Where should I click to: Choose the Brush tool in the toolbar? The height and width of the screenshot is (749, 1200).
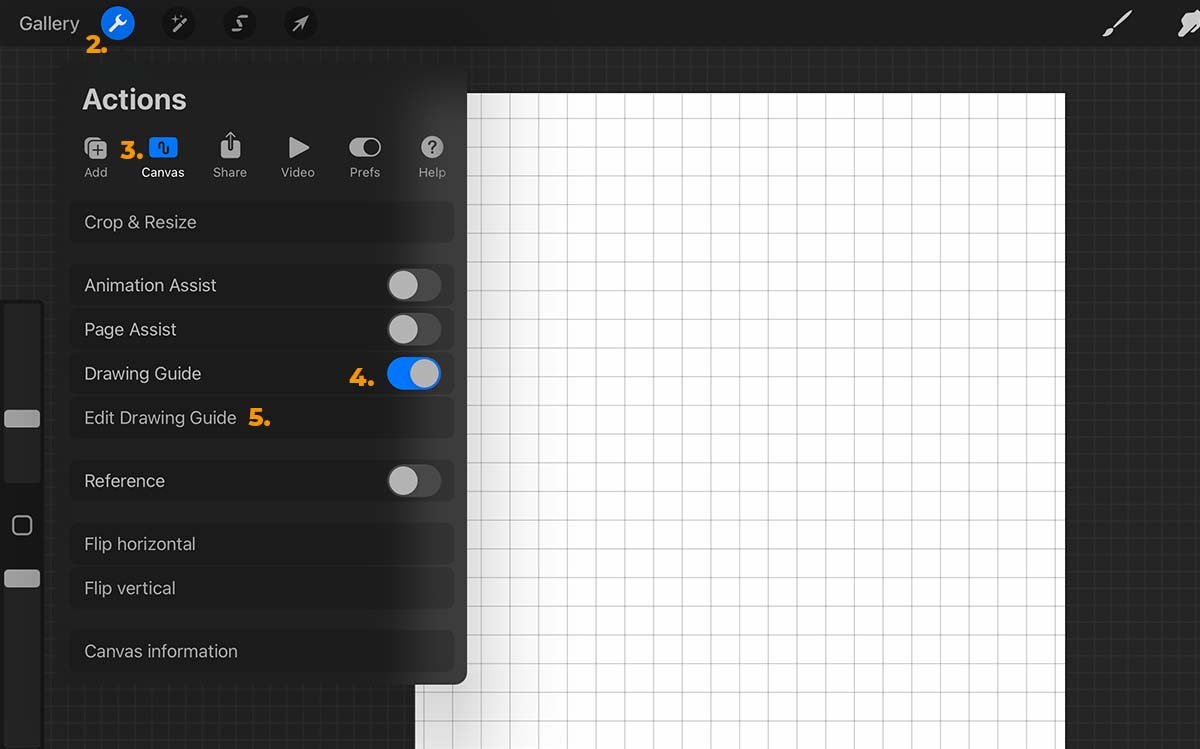coord(1116,23)
